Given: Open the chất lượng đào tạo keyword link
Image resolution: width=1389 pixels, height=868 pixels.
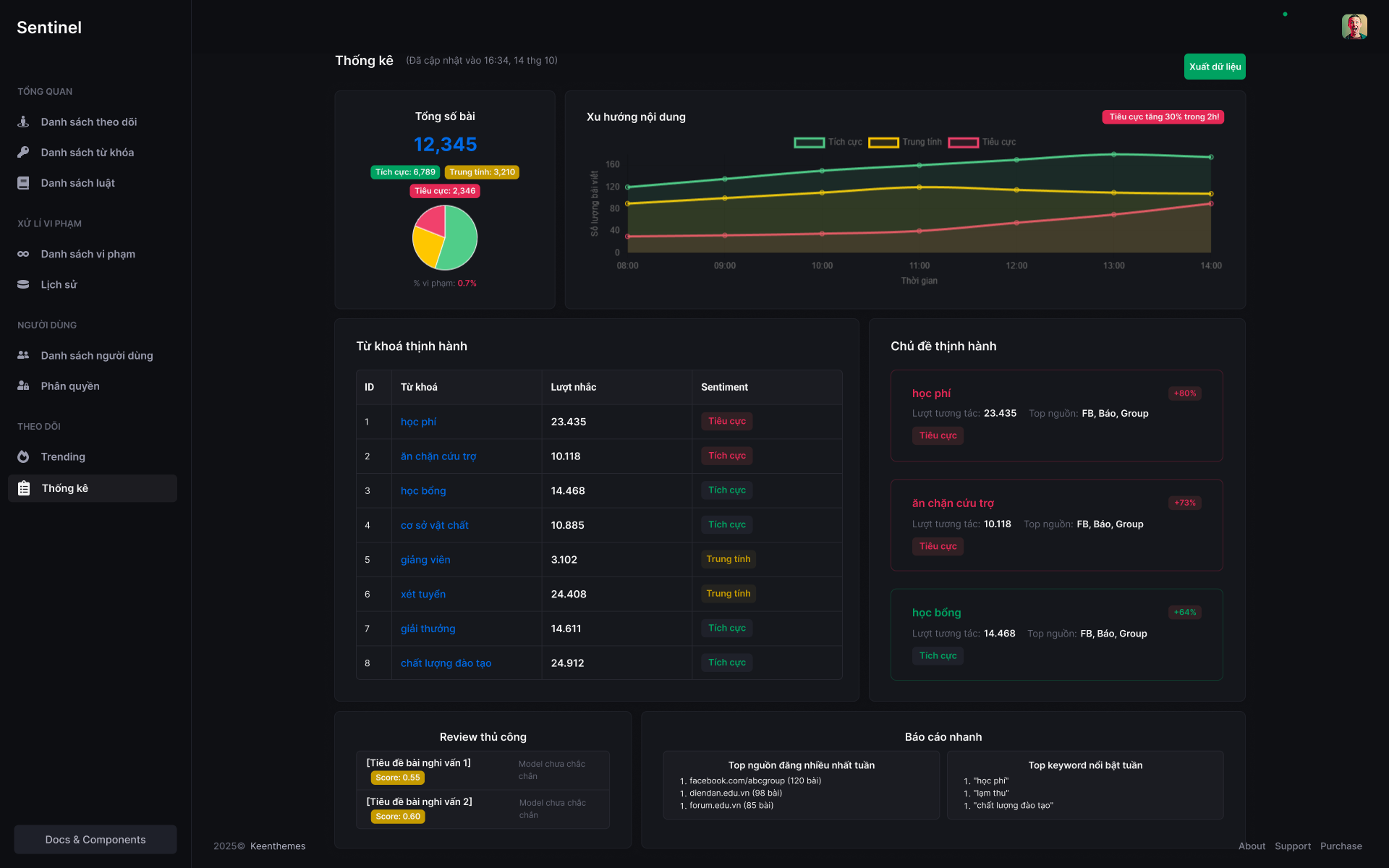Looking at the screenshot, I should pyautogui.click(x=446, y=663).
